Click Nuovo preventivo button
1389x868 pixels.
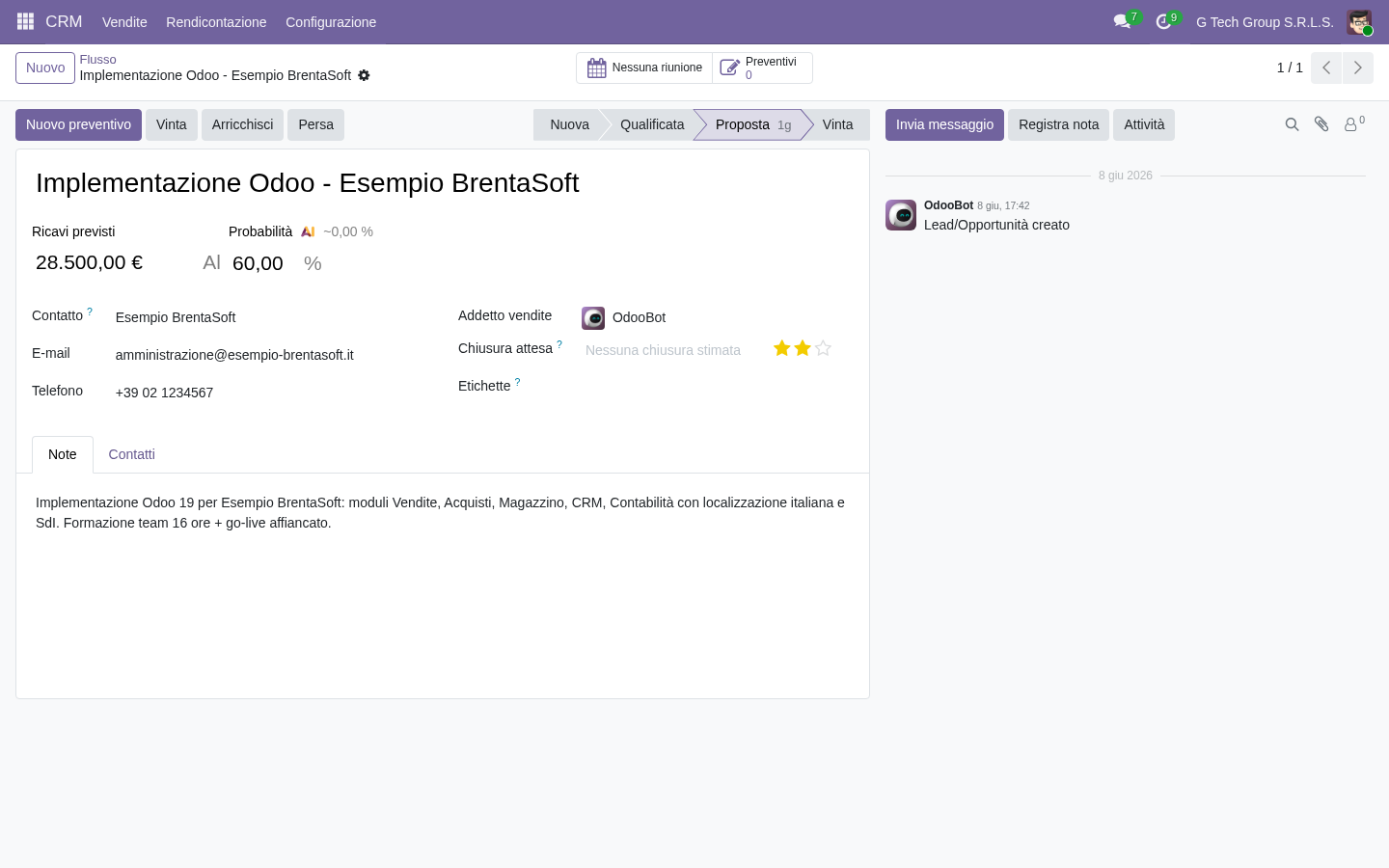78,124
